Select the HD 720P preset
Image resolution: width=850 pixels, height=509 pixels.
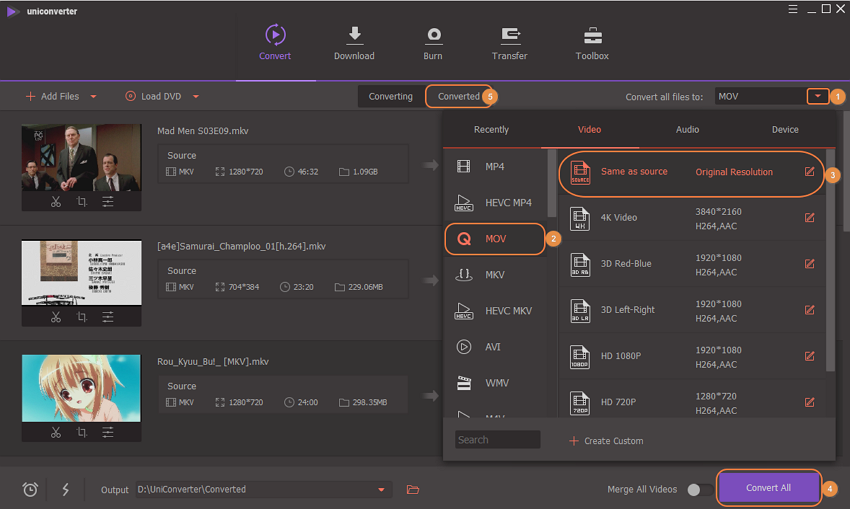pyautogui.click(x=691, y=400)
